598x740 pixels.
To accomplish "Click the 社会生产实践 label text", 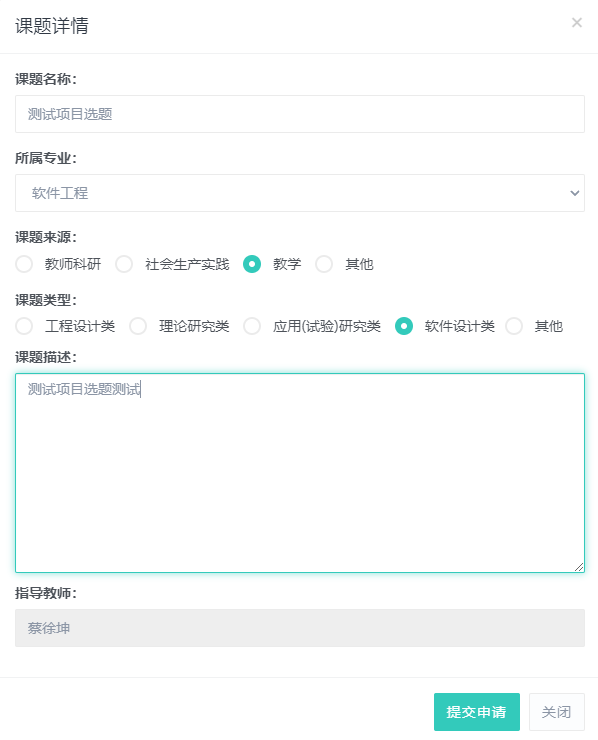I will point(187,264).
